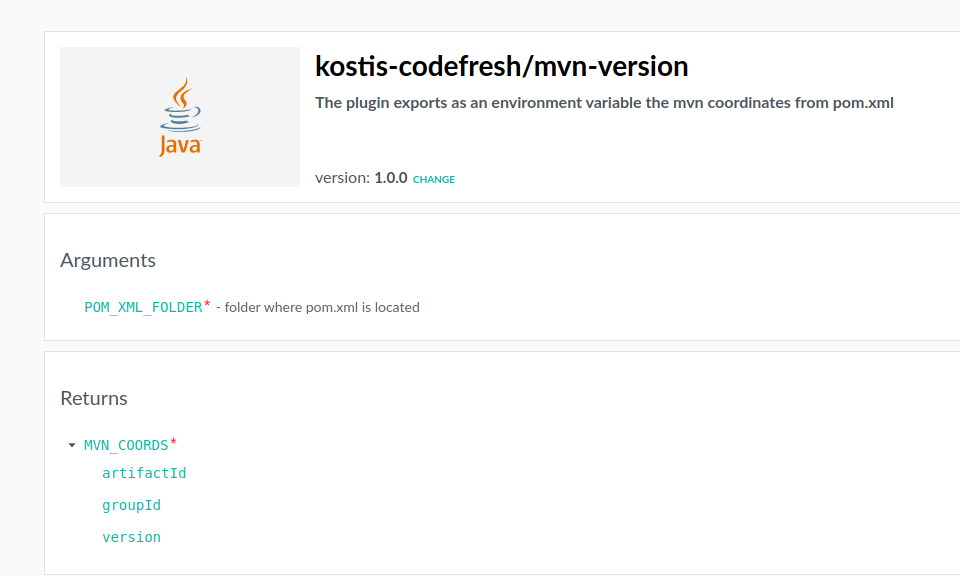The height and width of the screenshot is (576, 960).
Task: Select the POM_XML_FOLDER argument name
Action: 143,307
